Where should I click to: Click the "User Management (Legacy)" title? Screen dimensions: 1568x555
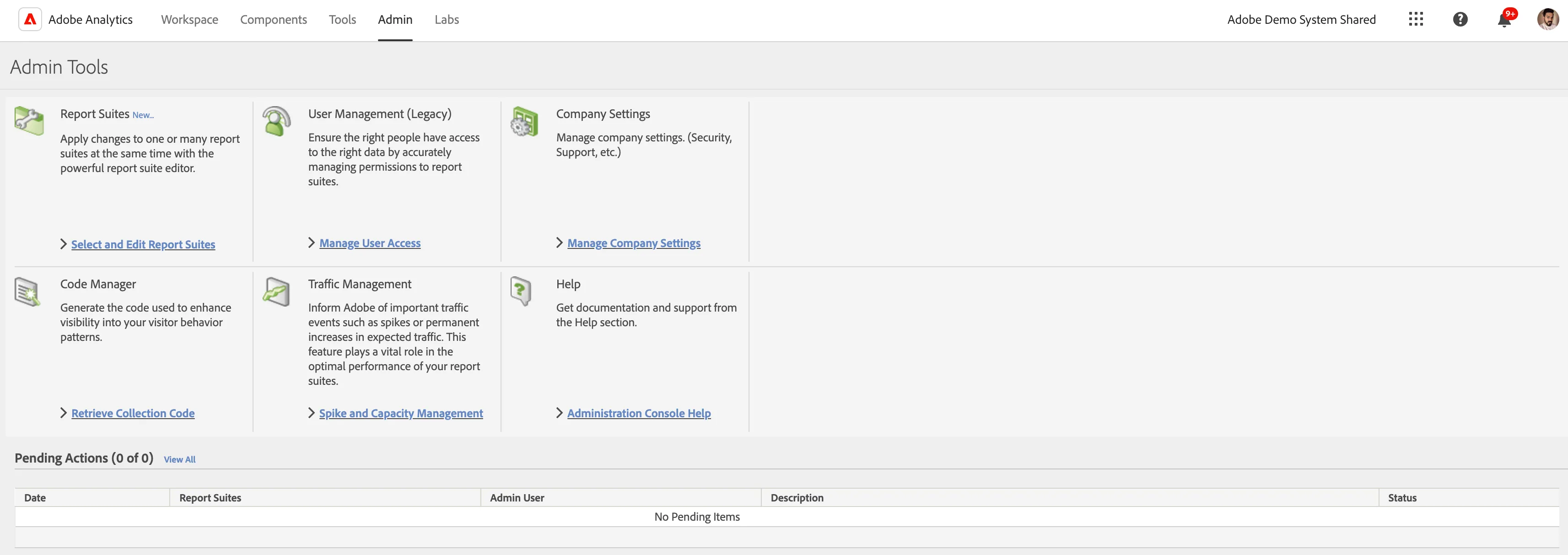point(380,114)
